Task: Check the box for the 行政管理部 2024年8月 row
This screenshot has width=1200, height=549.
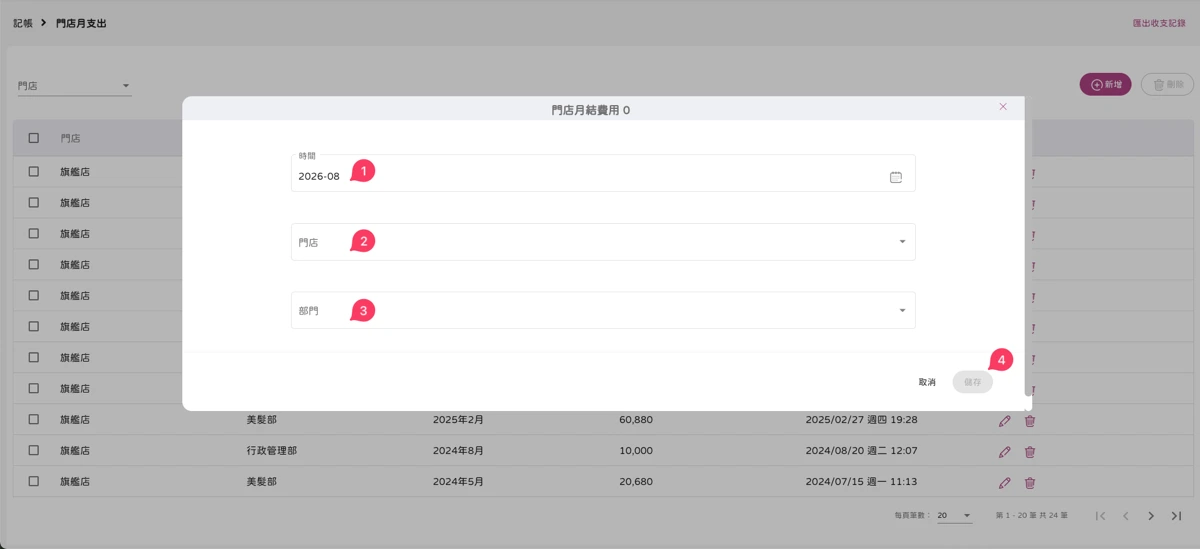Action: [34, 450]
